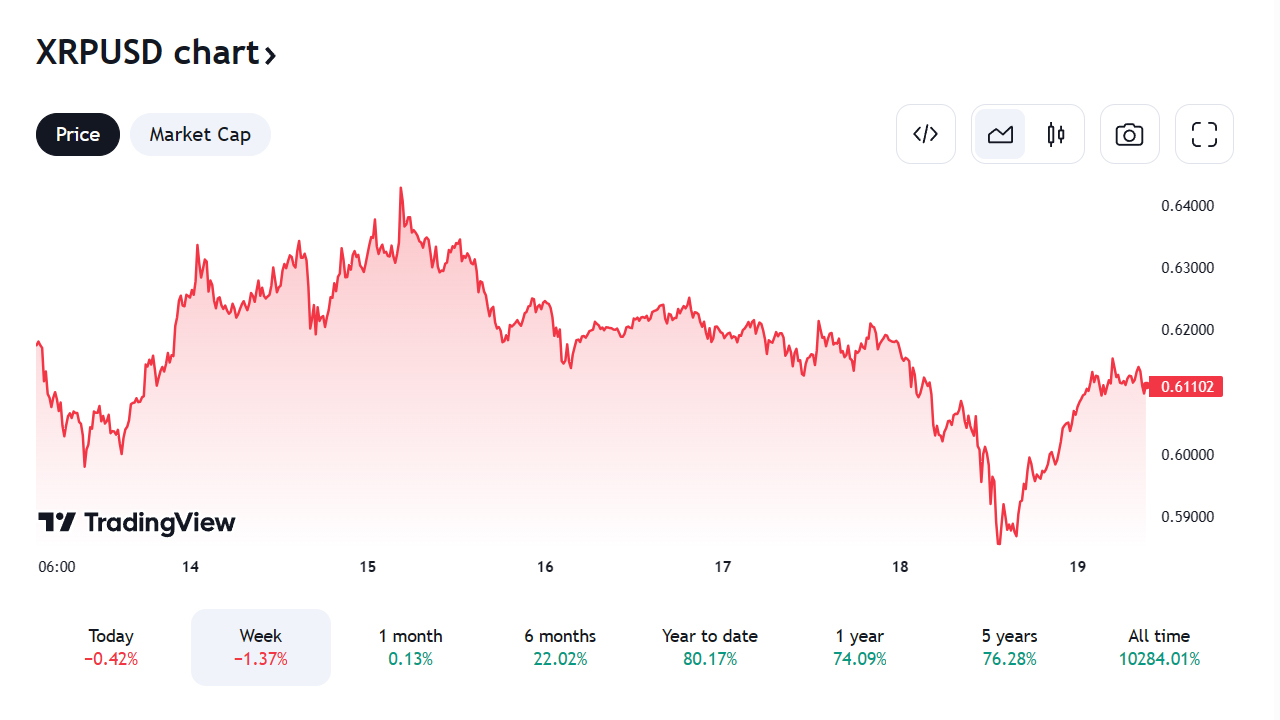The width and height of the screenshot is (1280, 720).
Task: Click the TradingView logo
Action: click(x=137, y=522)
